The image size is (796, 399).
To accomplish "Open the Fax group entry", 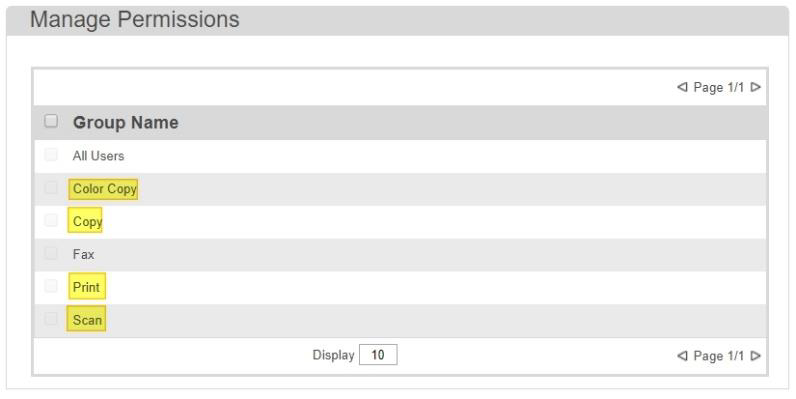I will click(x=83, y=254).
